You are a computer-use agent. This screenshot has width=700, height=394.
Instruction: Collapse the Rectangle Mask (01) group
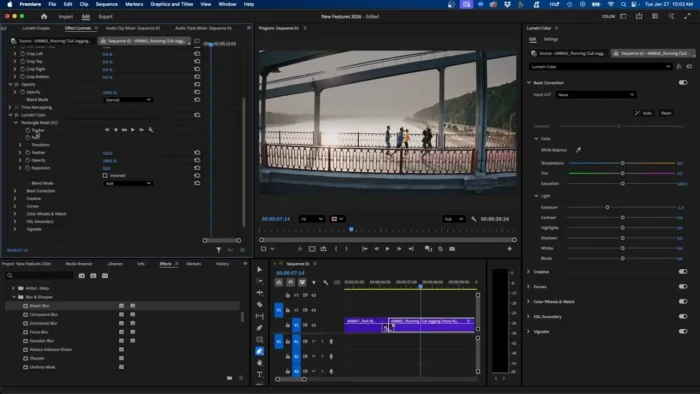[16, 122]
